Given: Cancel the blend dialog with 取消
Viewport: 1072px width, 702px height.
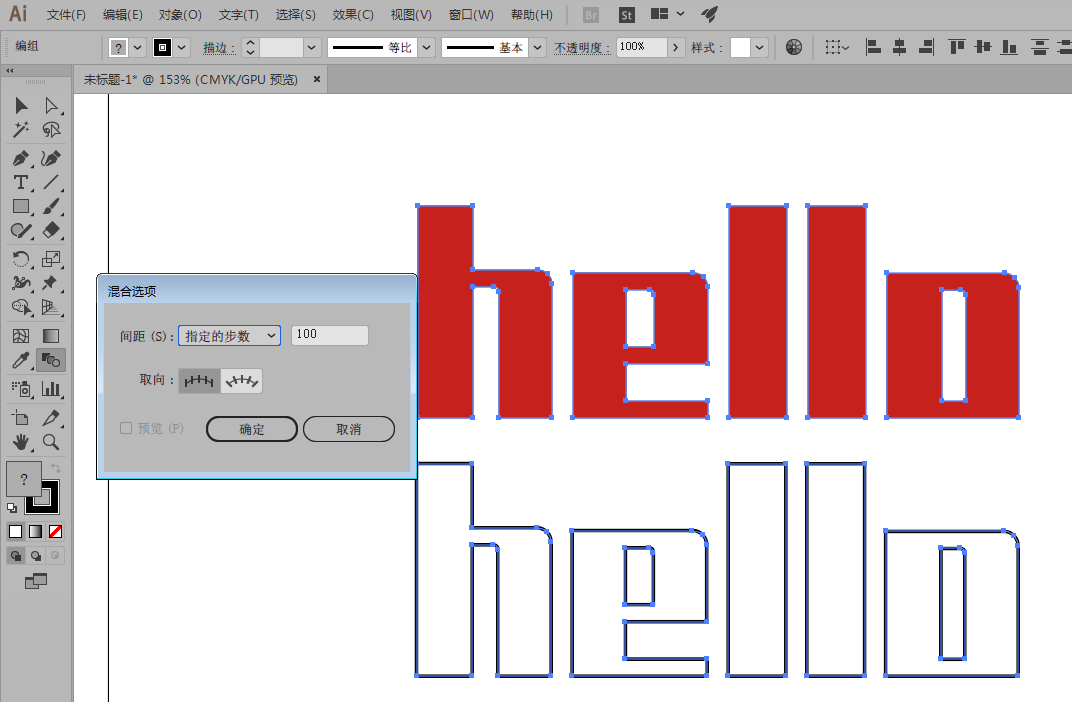Looking at the screenshot, I should click(x=349, y=429).
